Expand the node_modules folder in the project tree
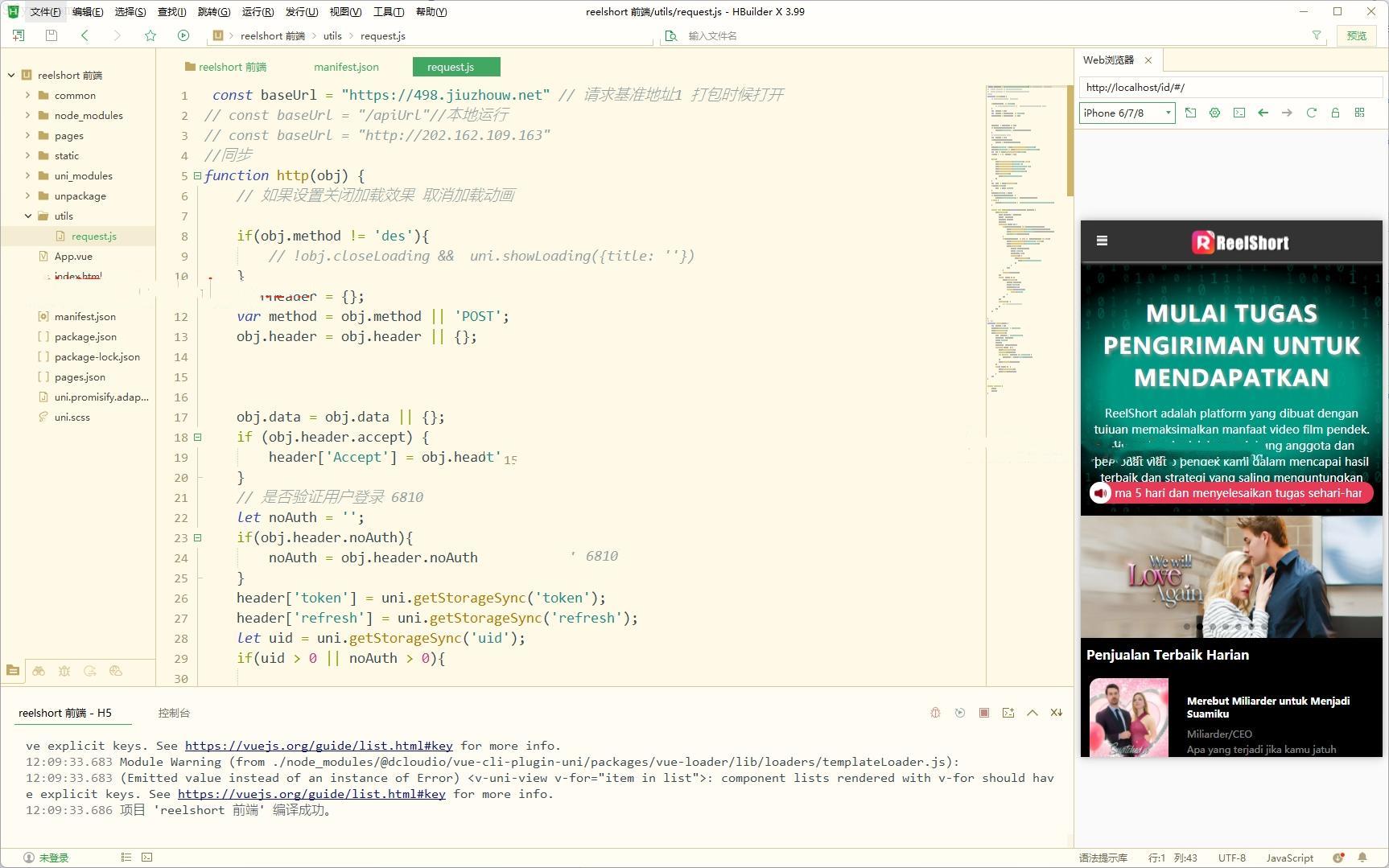The height and width of the screenshot is (868, 1389). 28,115
